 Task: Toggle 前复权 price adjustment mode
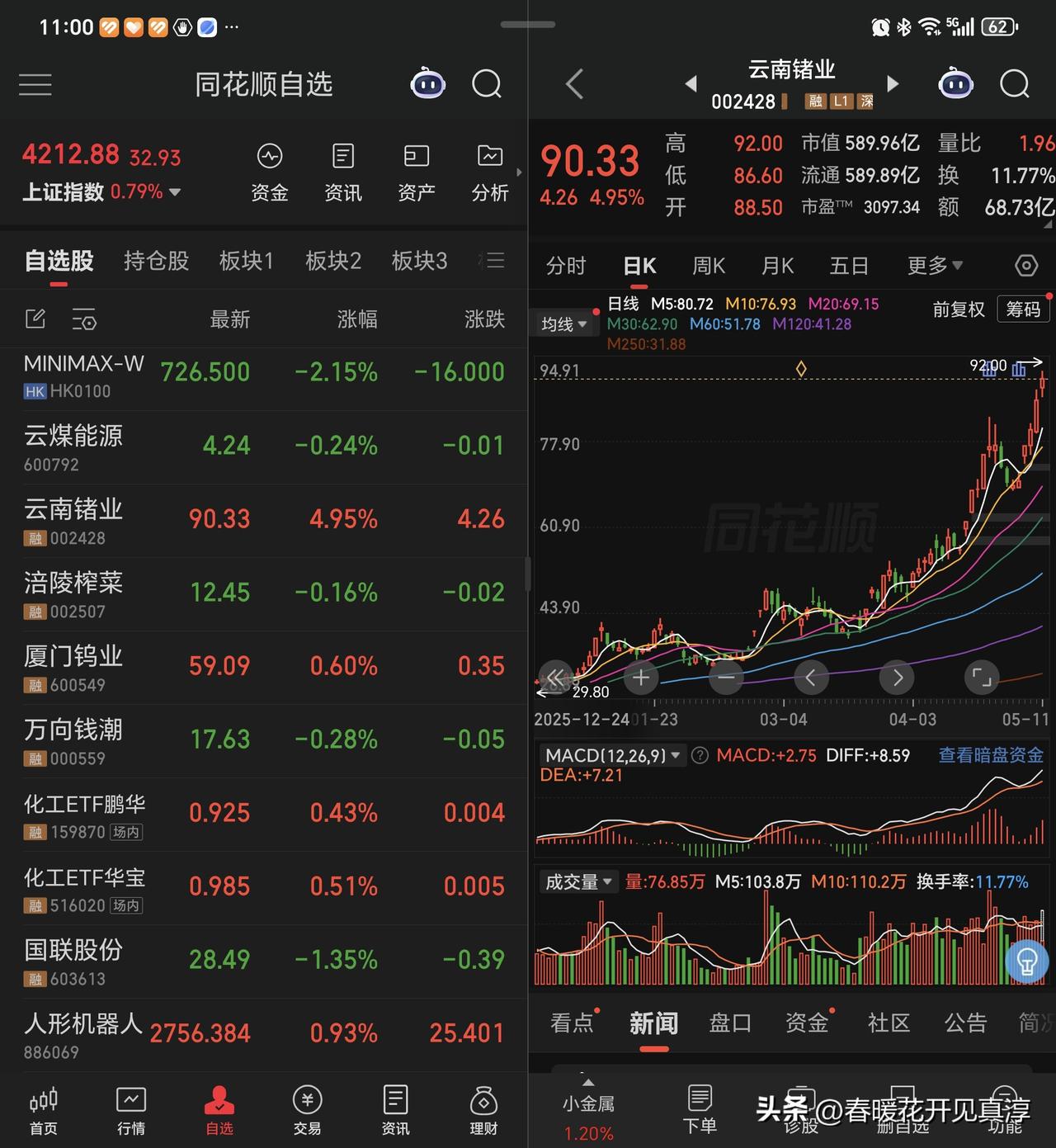coord(959,309)
